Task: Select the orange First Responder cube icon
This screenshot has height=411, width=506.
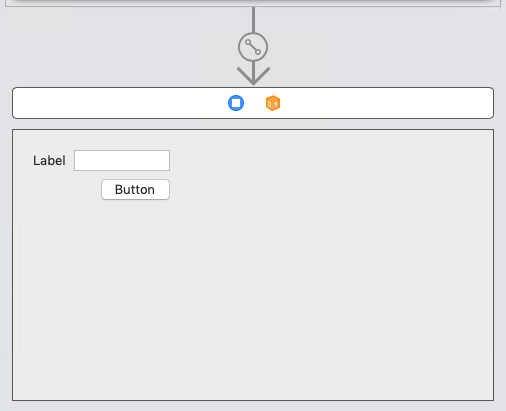Action: point(273,103)
